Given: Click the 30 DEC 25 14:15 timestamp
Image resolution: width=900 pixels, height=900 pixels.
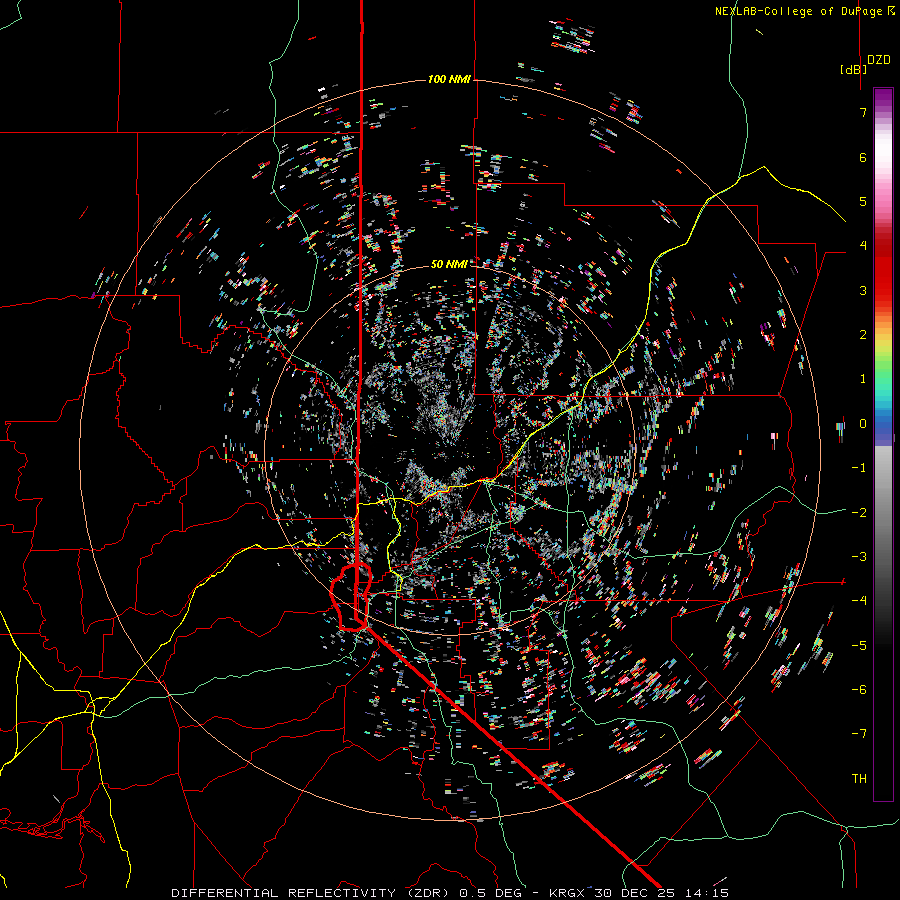Looking at the screenshot, I should tap(660, 893).
